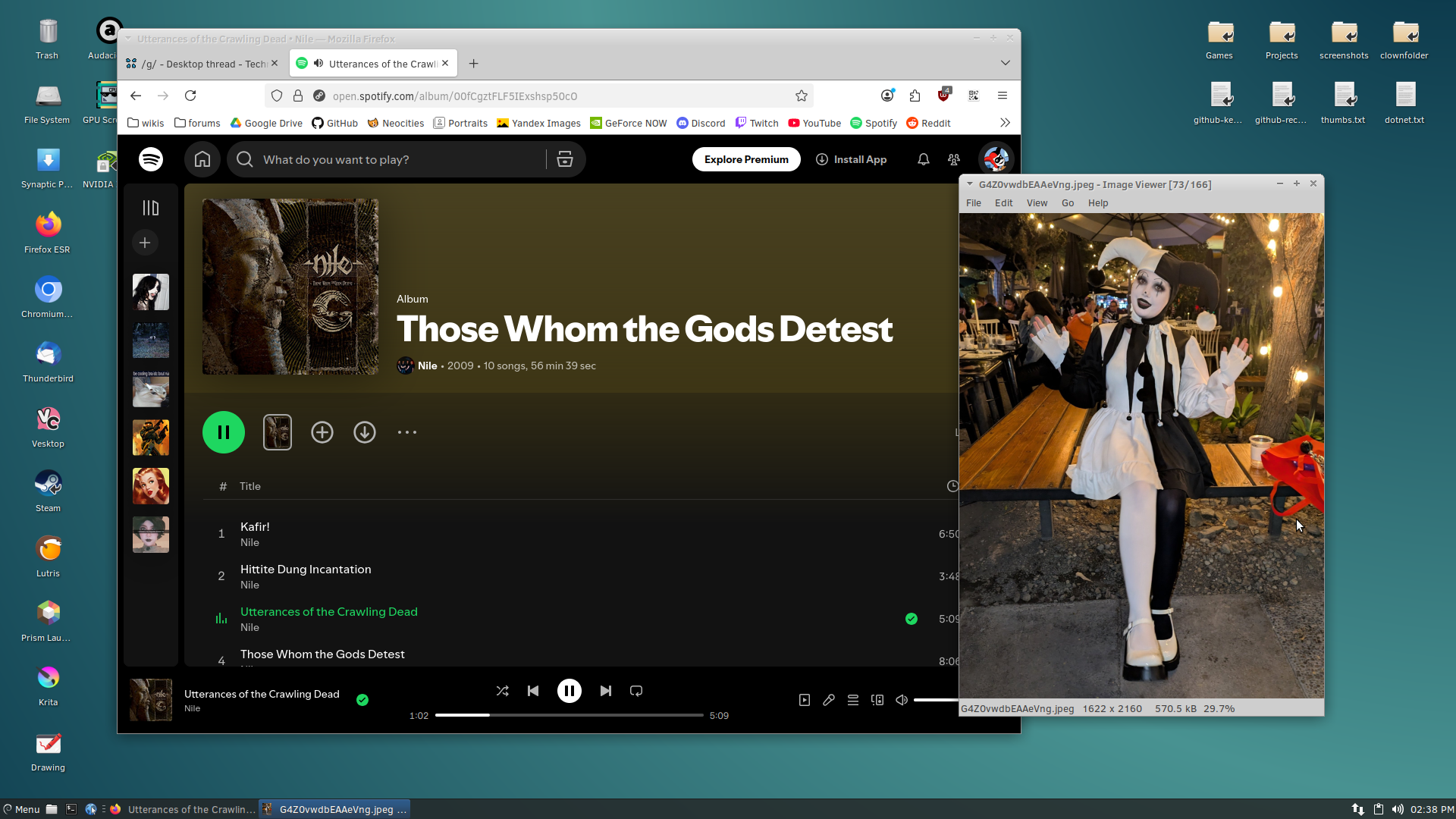
Task: Expand the Firefox tab list chevron
Action: coord(1005,63)
